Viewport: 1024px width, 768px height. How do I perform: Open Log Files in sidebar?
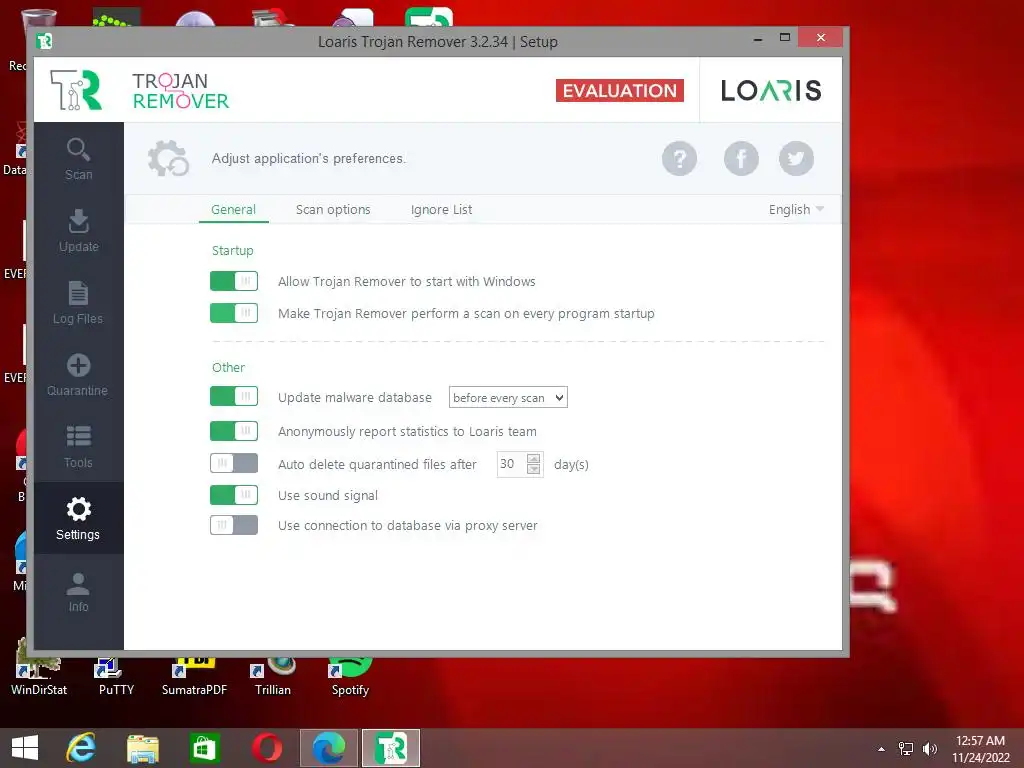pos(78,302)
